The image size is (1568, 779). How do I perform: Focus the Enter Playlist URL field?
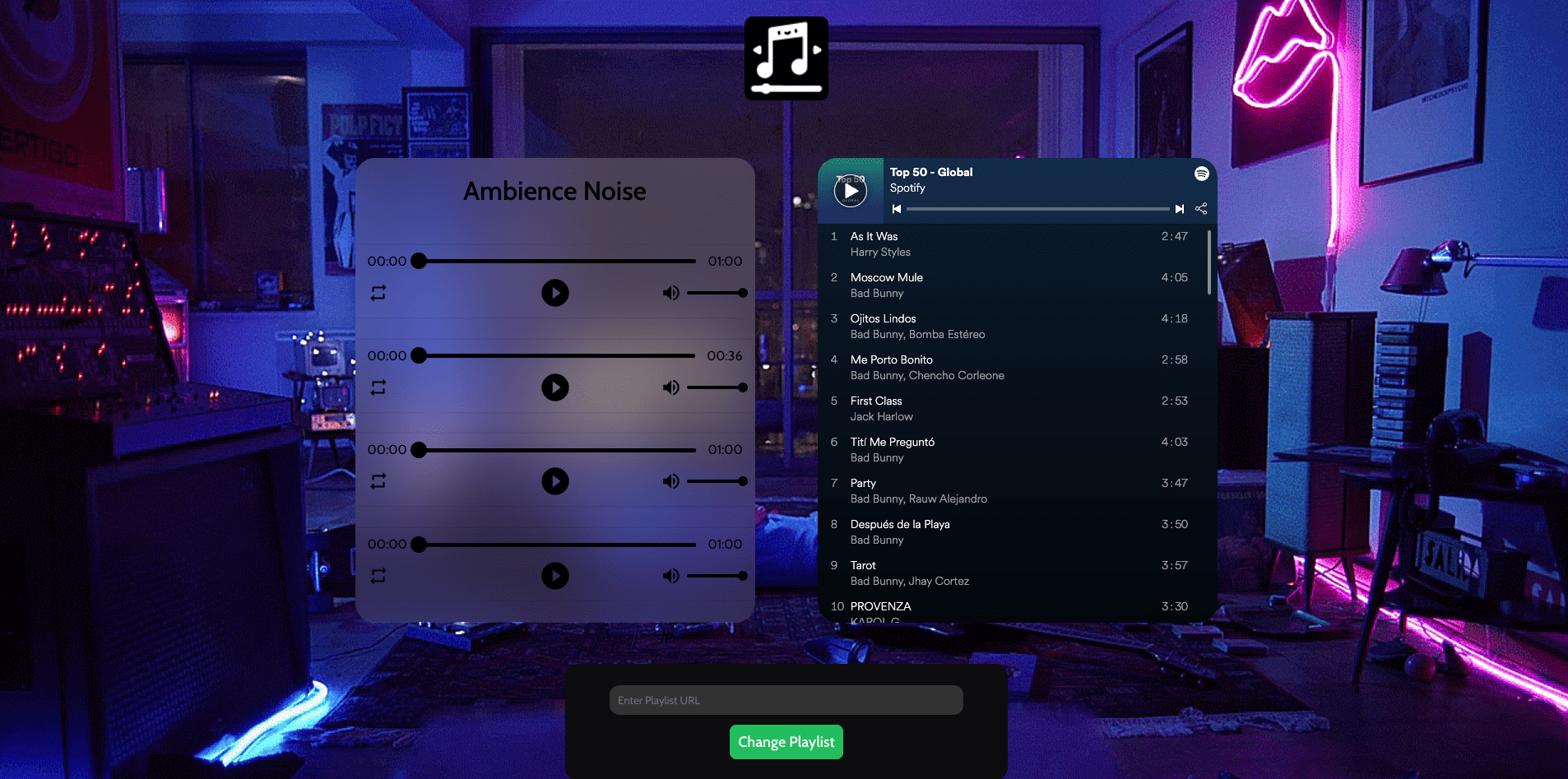tap(786, 700)
